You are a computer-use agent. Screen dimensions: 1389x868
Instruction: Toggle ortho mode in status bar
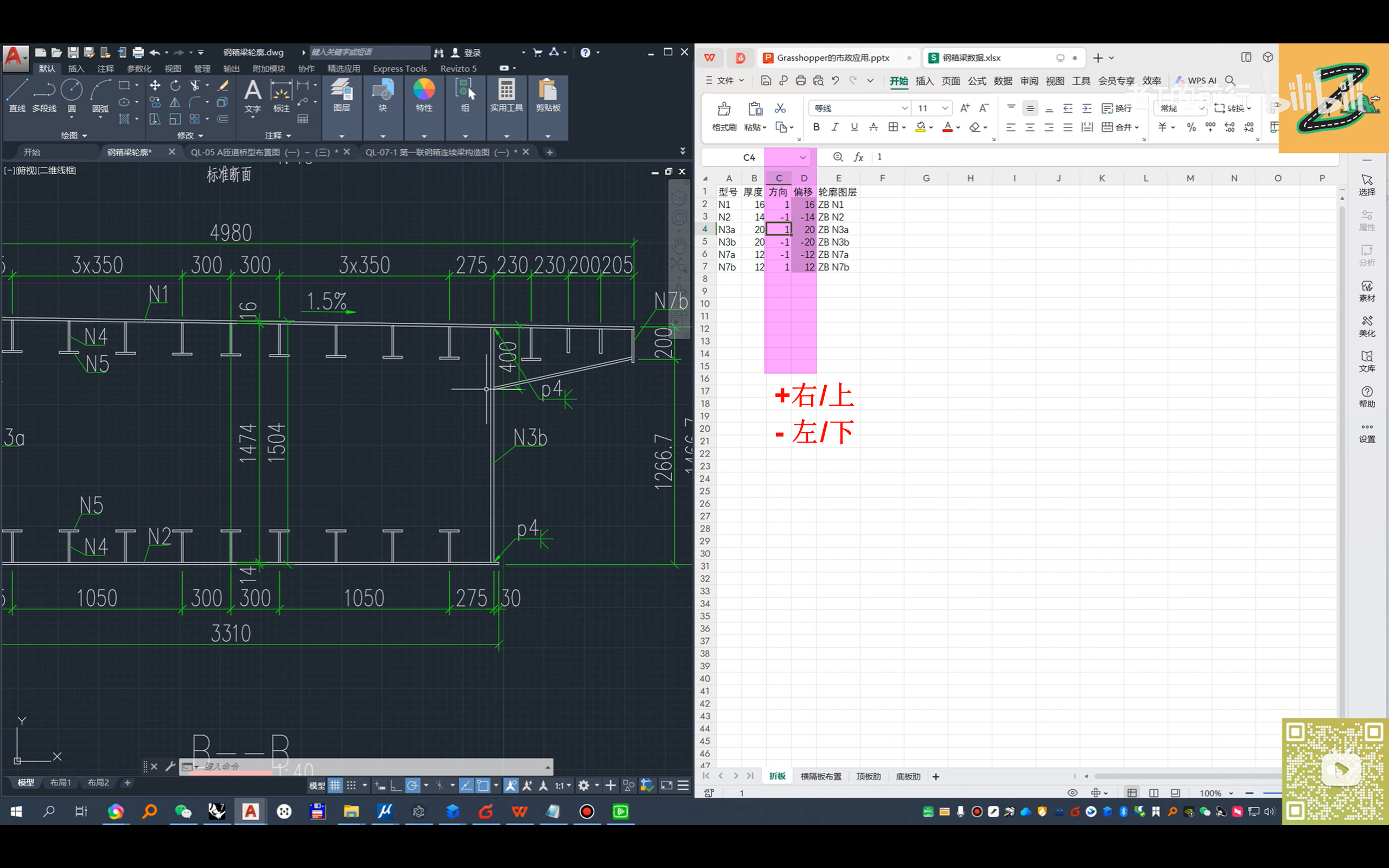[396, 786]
